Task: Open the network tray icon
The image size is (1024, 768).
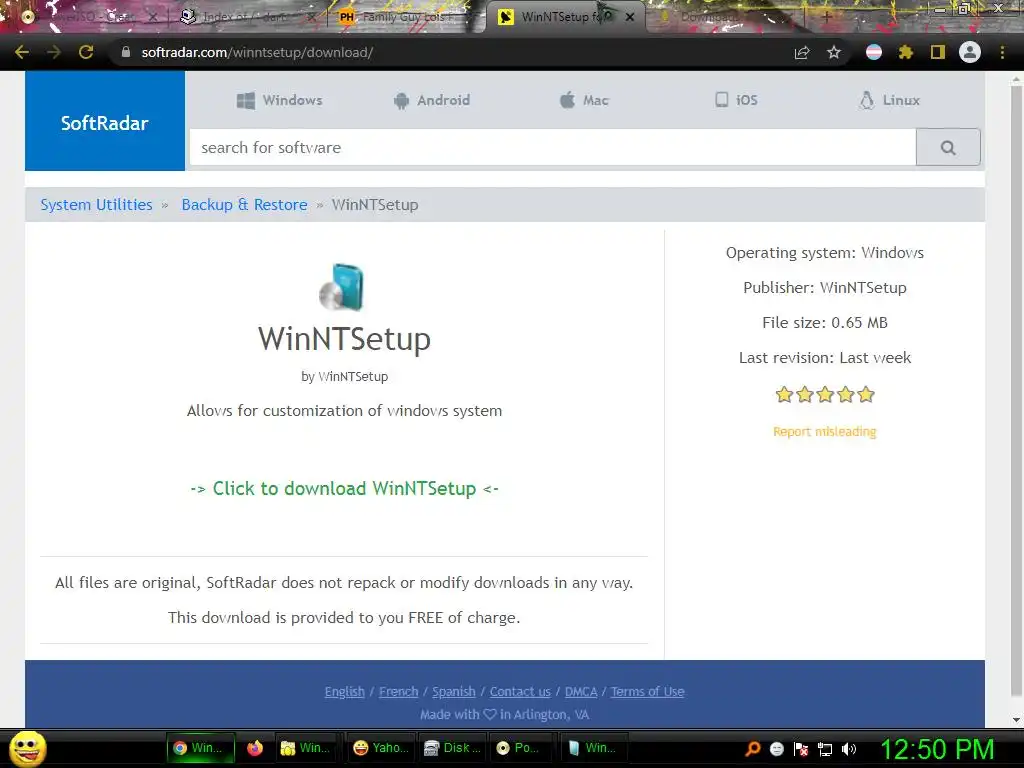Action: 825,749
